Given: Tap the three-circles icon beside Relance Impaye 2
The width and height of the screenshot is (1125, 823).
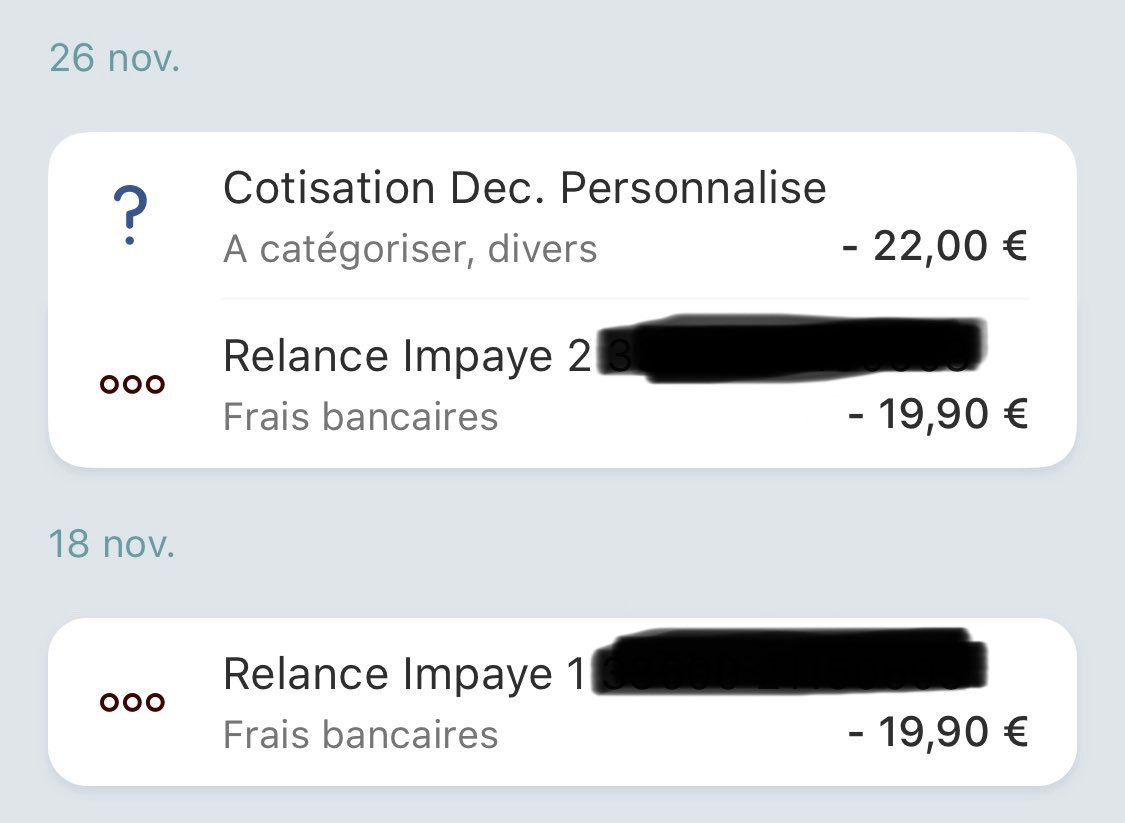Looking at the screenshot, I should 132,384.
